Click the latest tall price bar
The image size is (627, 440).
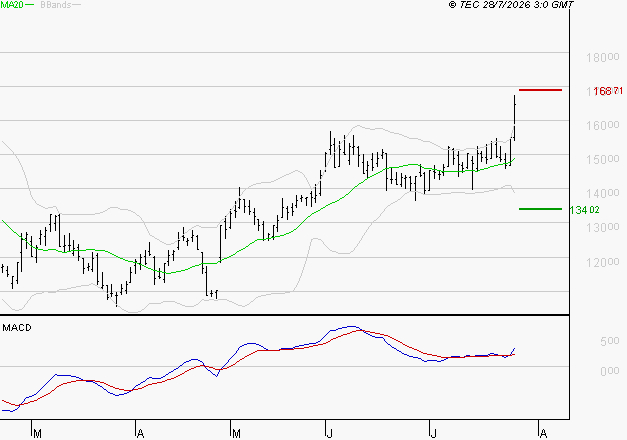tap(514, 118)
